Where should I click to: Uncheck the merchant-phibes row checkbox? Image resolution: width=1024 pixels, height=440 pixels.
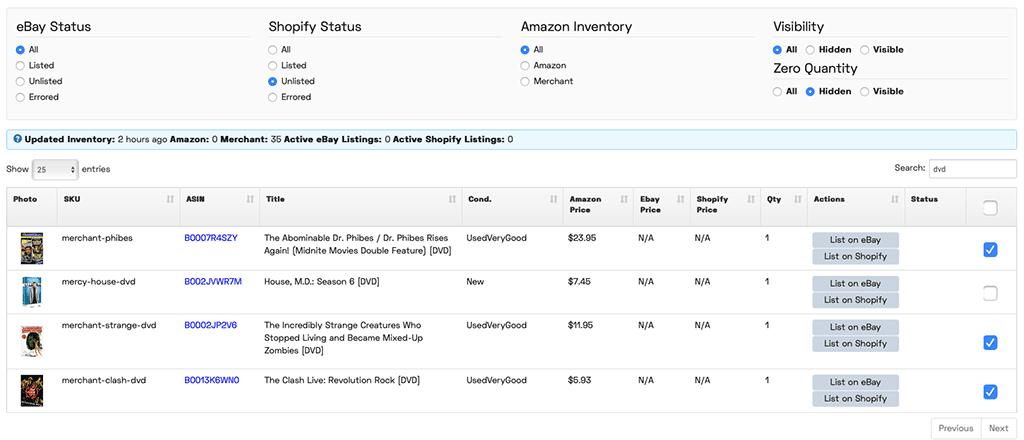pyautogui.click(x=990, y=249)
